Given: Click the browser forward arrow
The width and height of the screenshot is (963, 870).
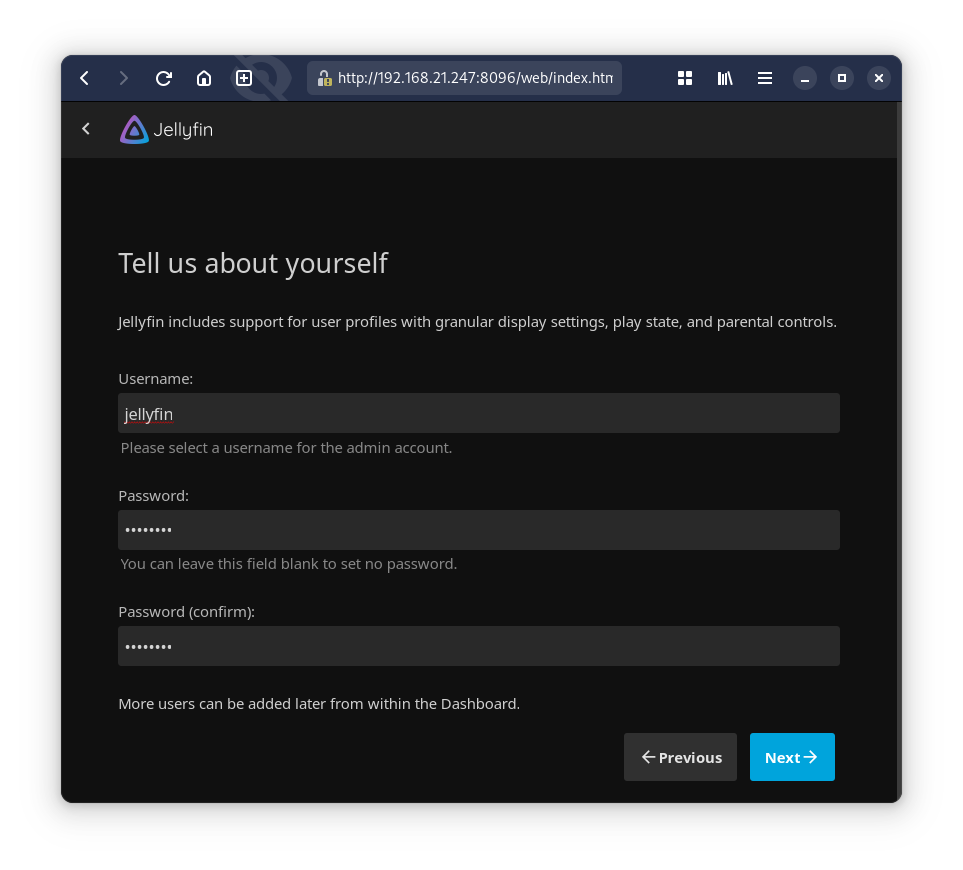Looking at the screenshot, I should pos(123,78).
